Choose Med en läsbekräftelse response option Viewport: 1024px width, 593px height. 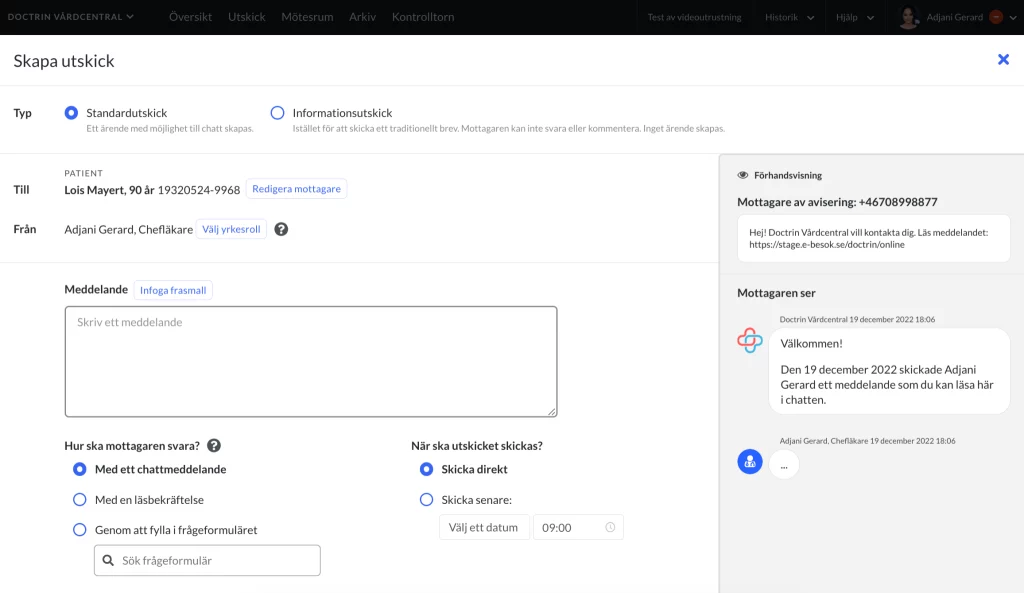pyautogui.click(x=80, y=500)
